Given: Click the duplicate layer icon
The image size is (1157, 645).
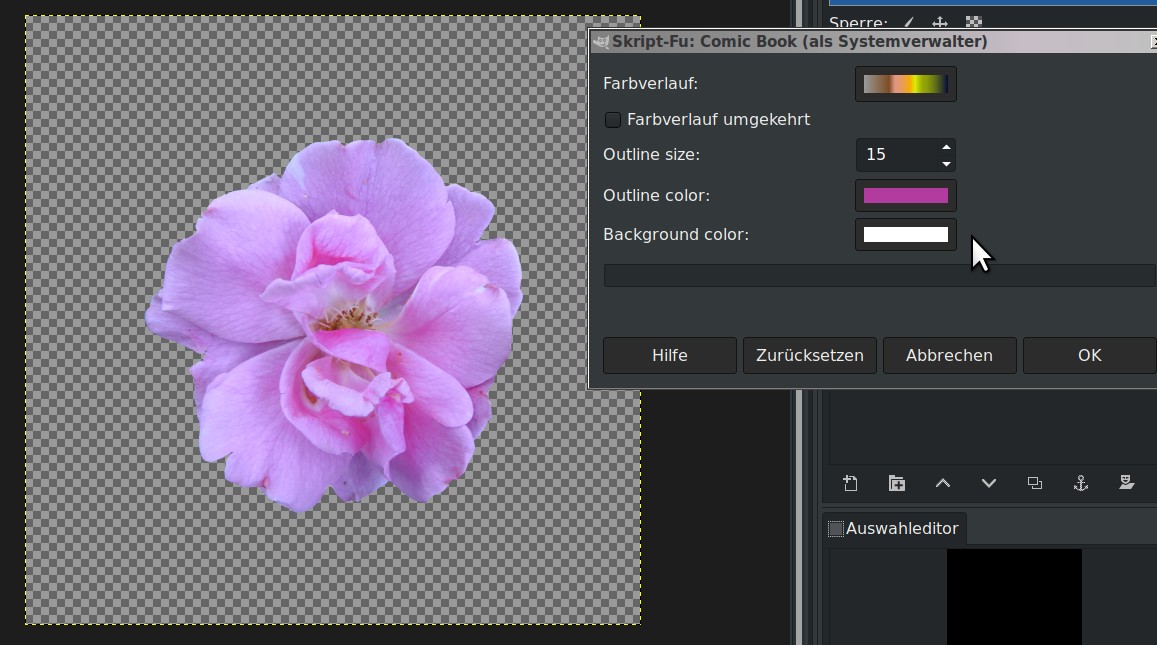Looking at the screenshot, I should [1035, 483].
